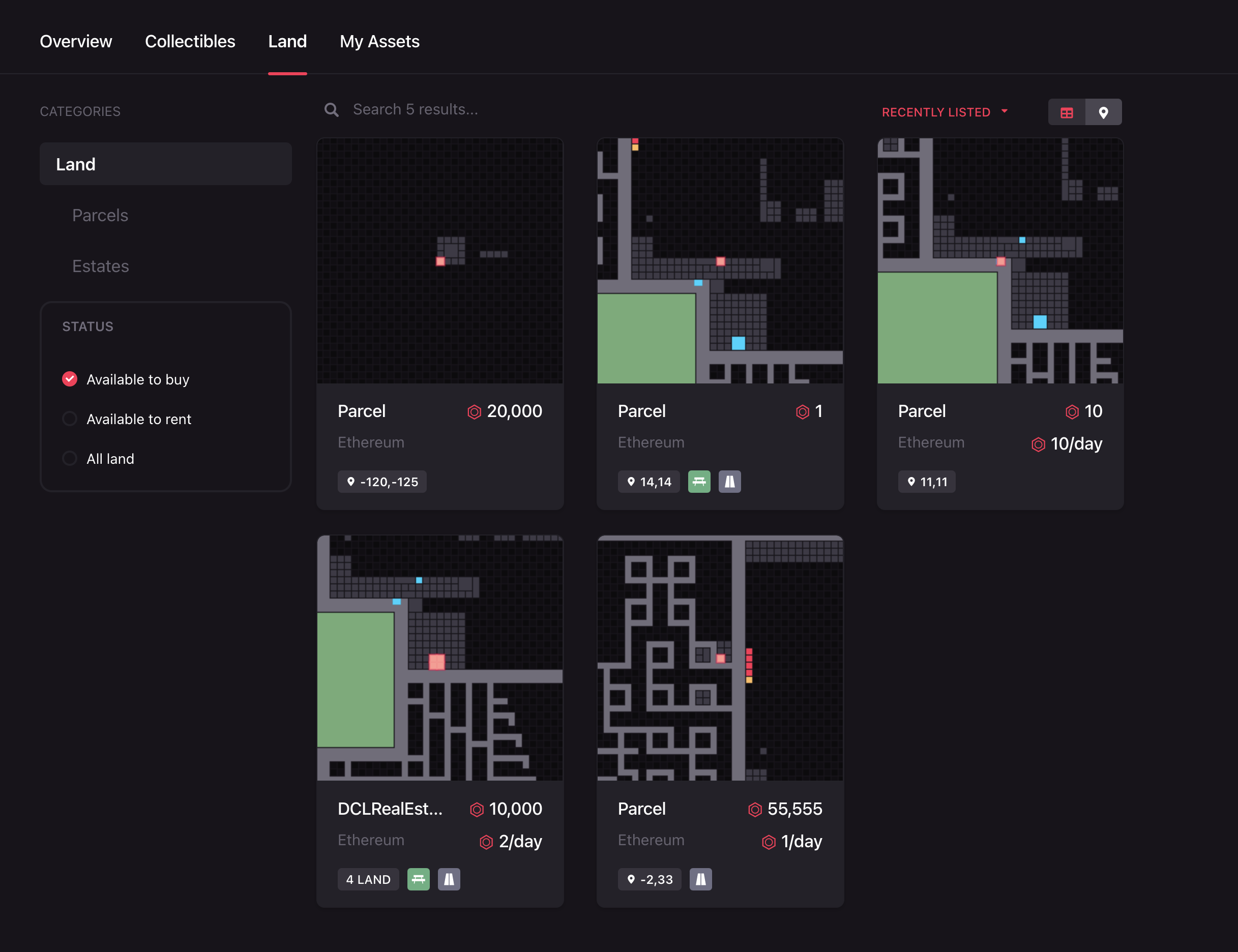1238x952 pixels.
Task: Click road badge on -2,33 parcel
Action: [700, 879]
